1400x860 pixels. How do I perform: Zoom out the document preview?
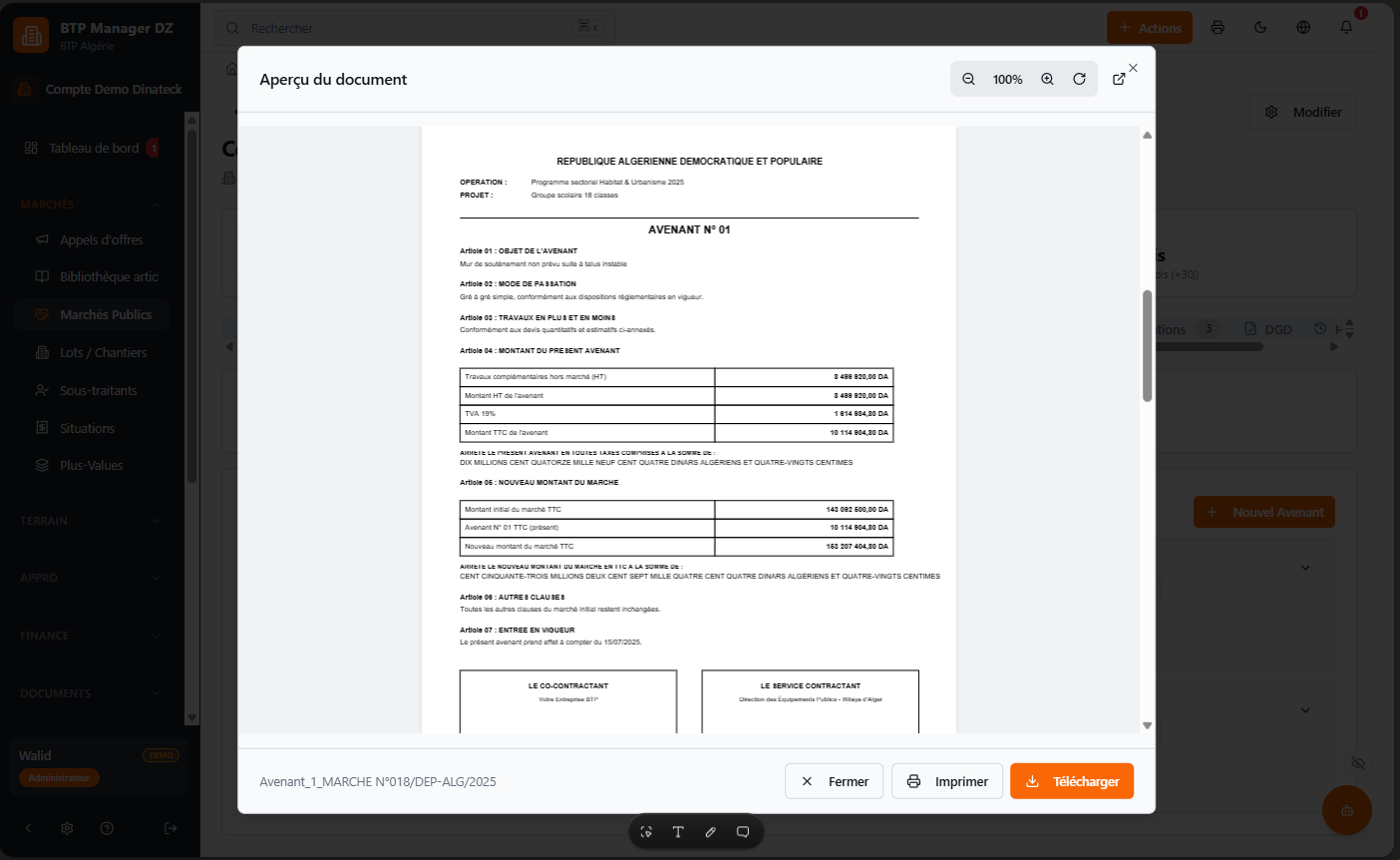pyautogui.click(x=968, y=79)
